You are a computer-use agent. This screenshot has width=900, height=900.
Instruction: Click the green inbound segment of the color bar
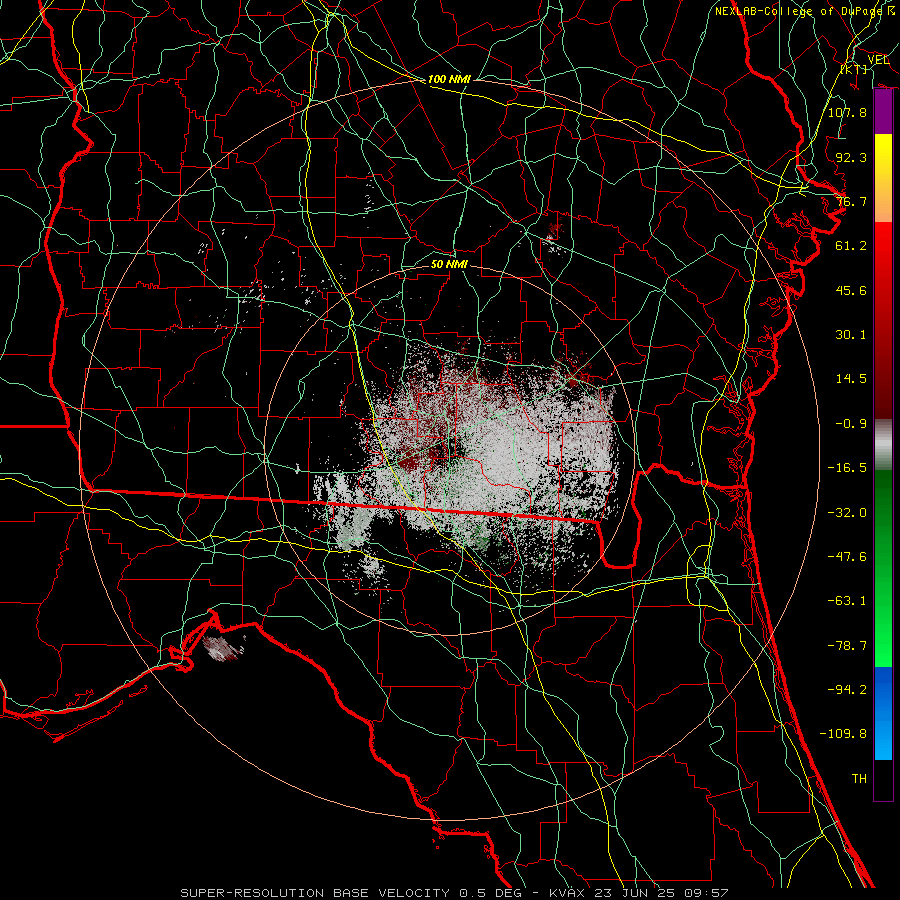point(883,568)
